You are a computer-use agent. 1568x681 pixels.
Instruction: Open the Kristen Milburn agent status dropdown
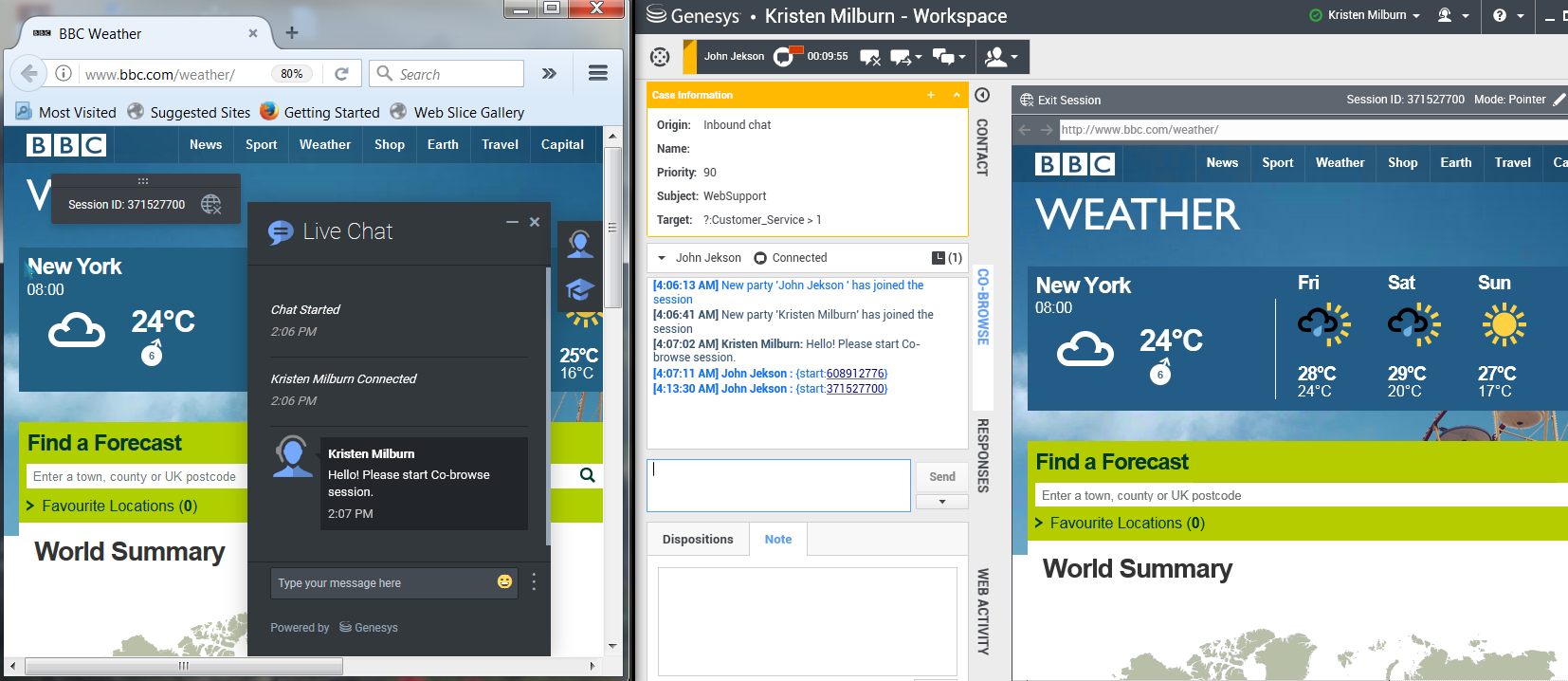point(1366,15)
